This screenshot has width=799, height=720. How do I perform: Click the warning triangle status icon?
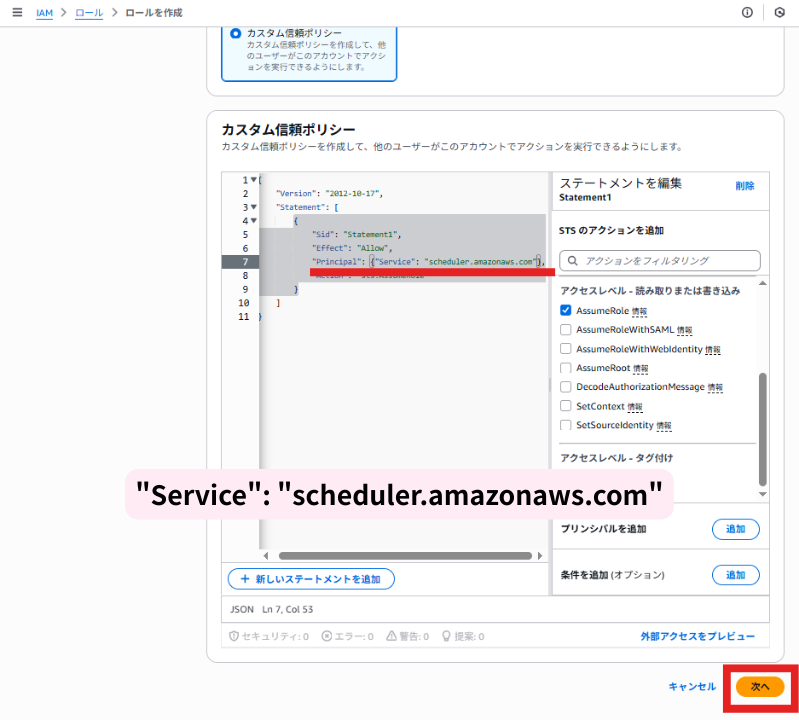point(391,636)
